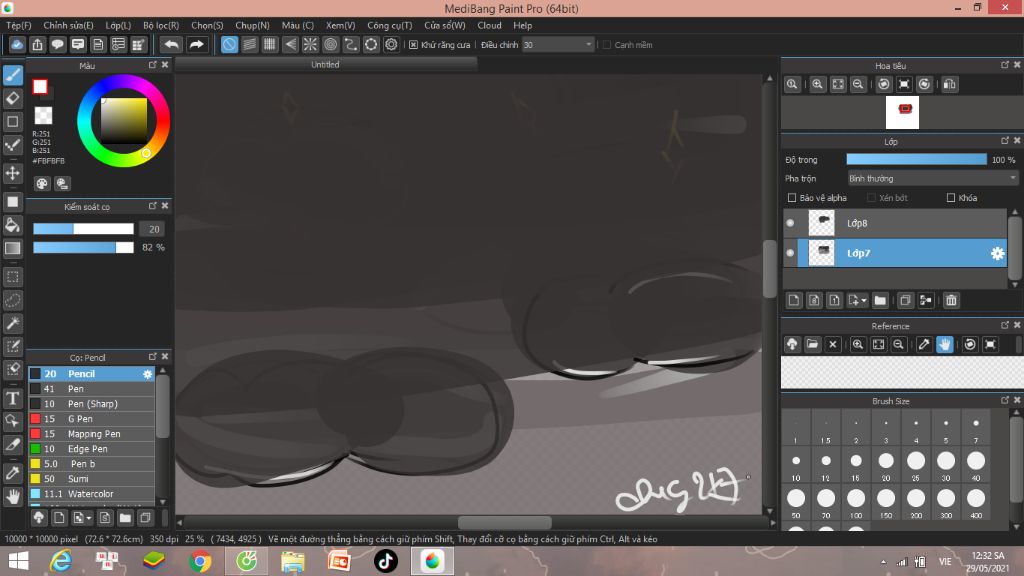Adjust the layer Độ trong opacity slider
The height and width of the screenshot is (576, 1024).
pyautogui.click(x=916, y=159)
